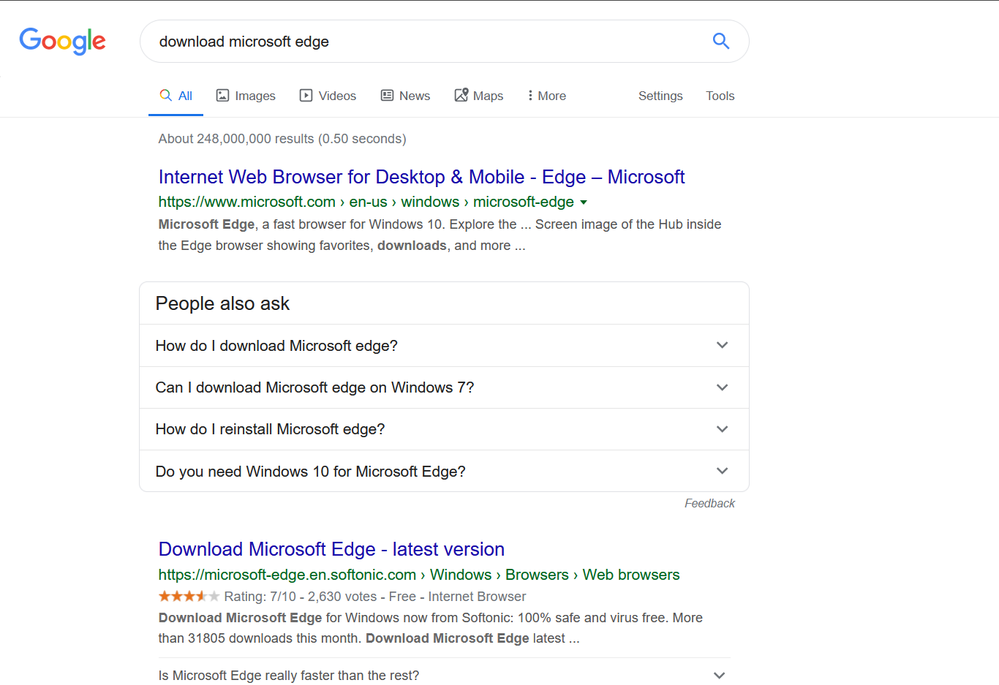Click the star rating on Softonic result
The height and width of the screenshot is (685, 999).
pos(189,597)
